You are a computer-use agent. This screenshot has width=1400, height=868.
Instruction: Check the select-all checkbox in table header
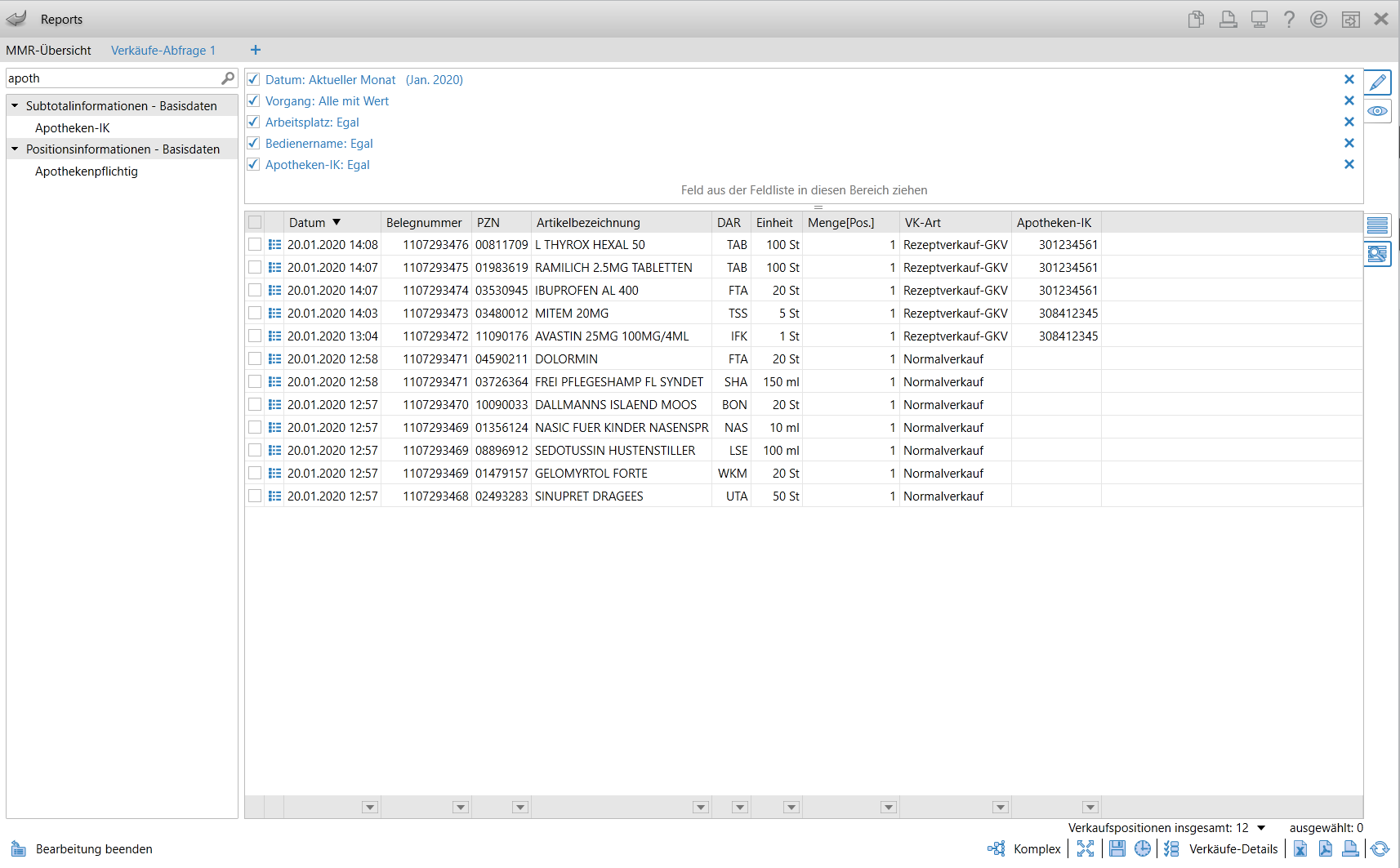click(x=255, y=222)
